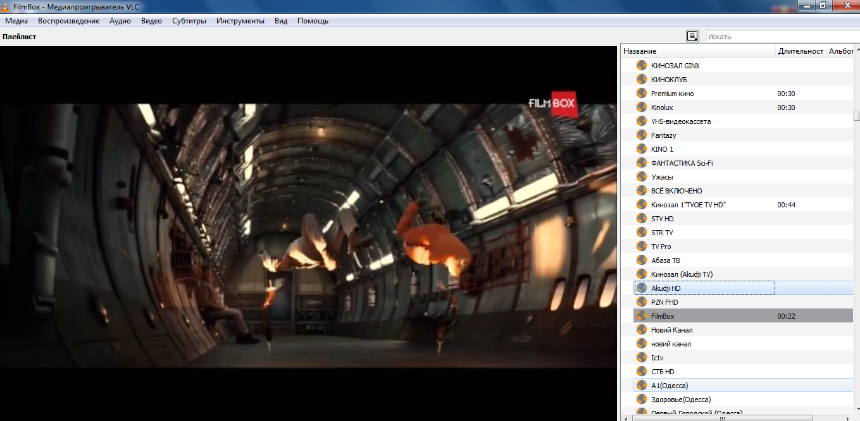Open the Инструменты menu
The image size is (860, 421).
click(x=240, y=21)
